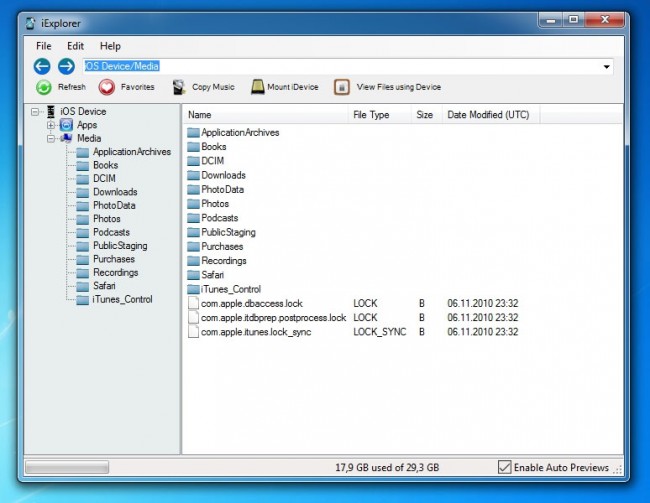Image resolution: width=650 pixels, height=503 pixels.
Task: Click the View Files using Device icon
Action: pyautogui.click(x=342, y=87)
